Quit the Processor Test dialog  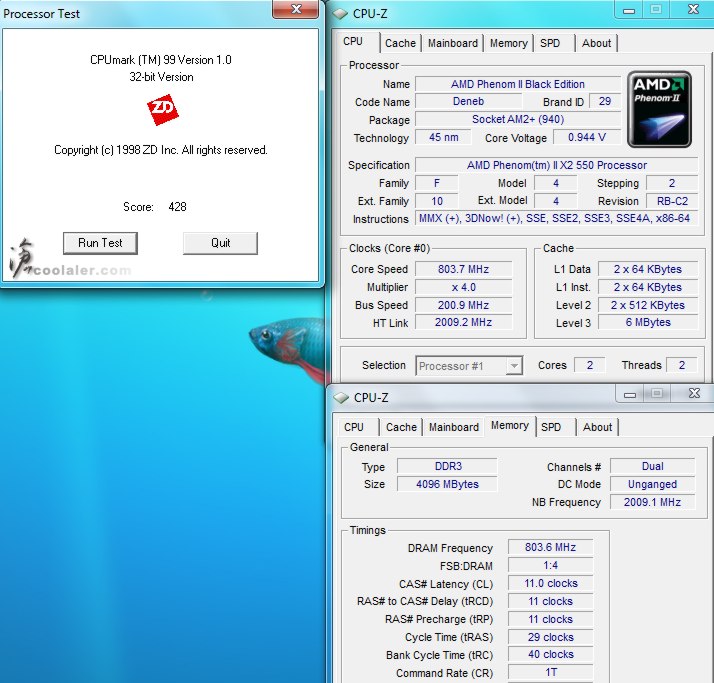click(x=220, y=243)
